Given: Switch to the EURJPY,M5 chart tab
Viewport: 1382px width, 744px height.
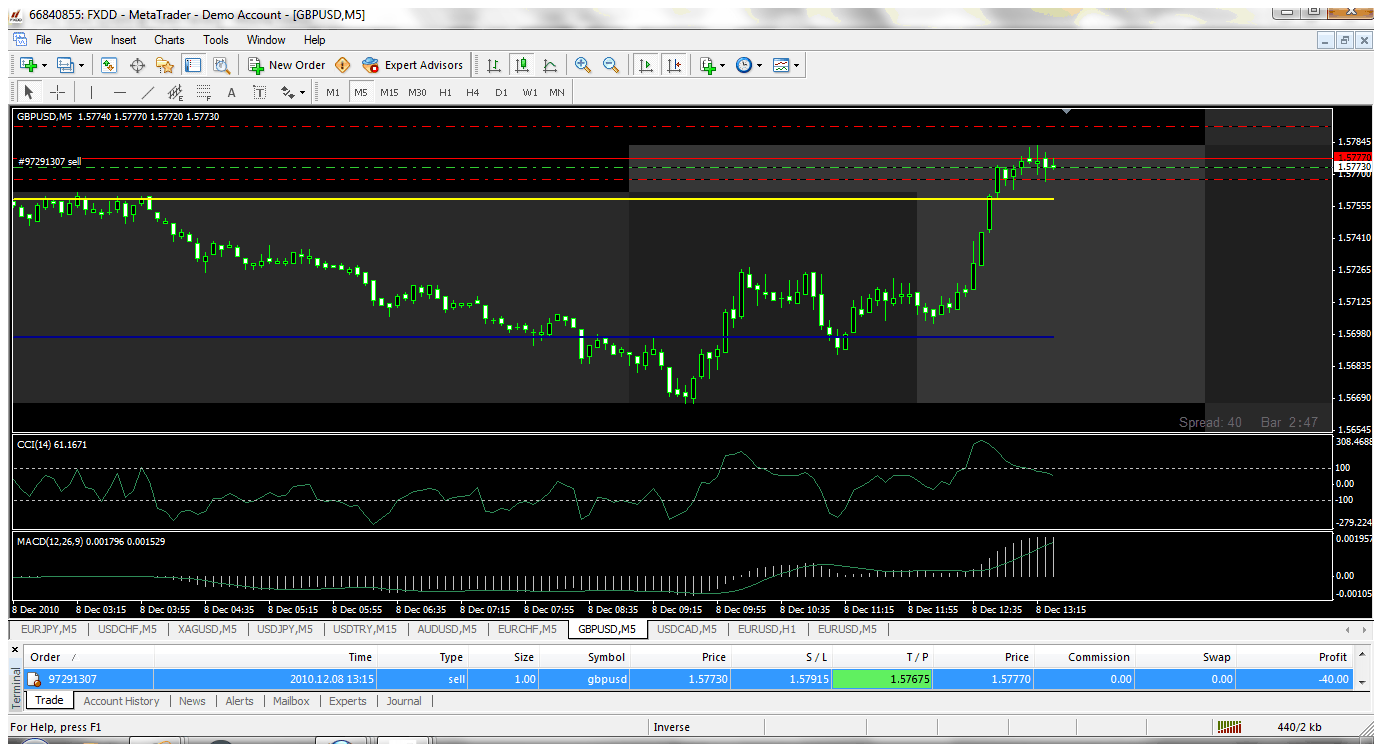Looking at the screenshot, I should (x=49, y=629).
